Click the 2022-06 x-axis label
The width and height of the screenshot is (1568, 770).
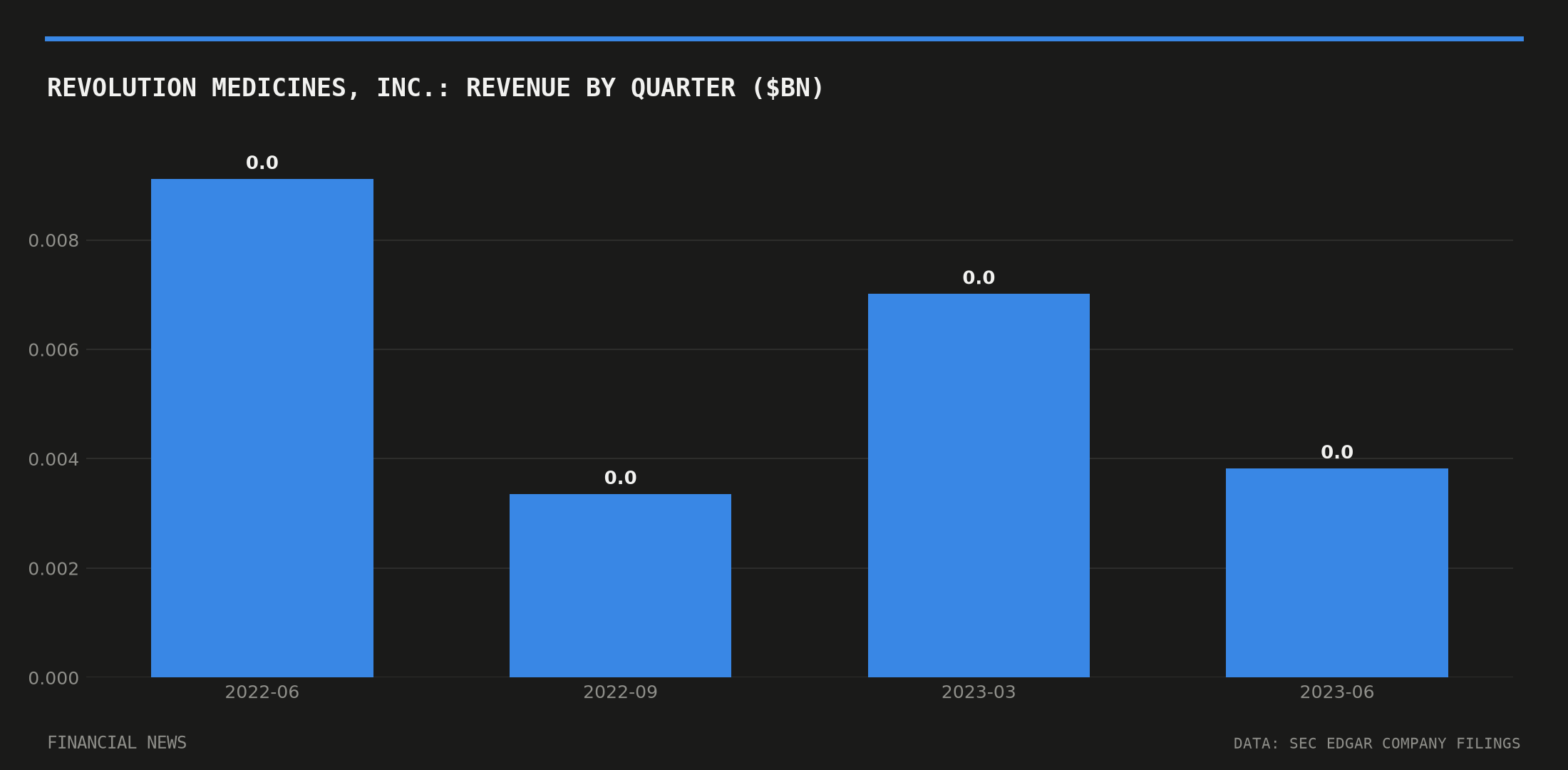262,692
